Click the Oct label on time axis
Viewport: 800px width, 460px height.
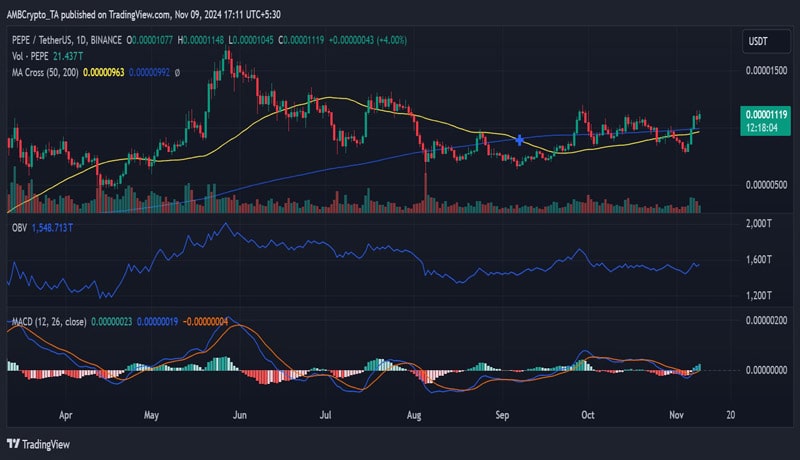588,415
